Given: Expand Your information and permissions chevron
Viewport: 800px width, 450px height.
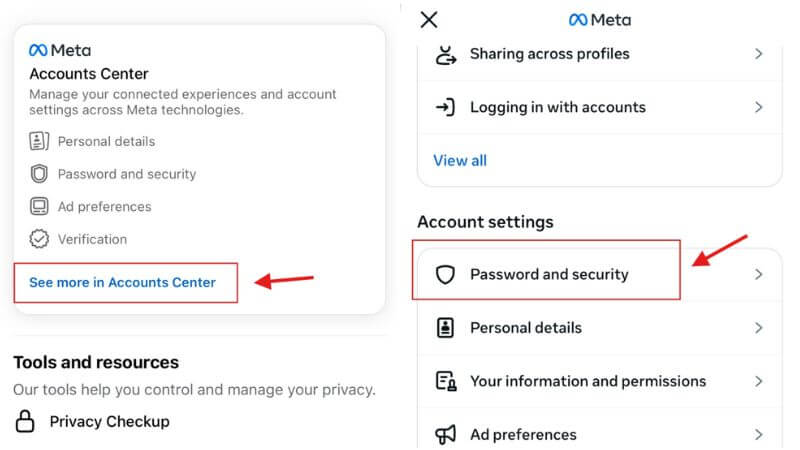Looking at the screenshot, I should click(x=758, y=381).
